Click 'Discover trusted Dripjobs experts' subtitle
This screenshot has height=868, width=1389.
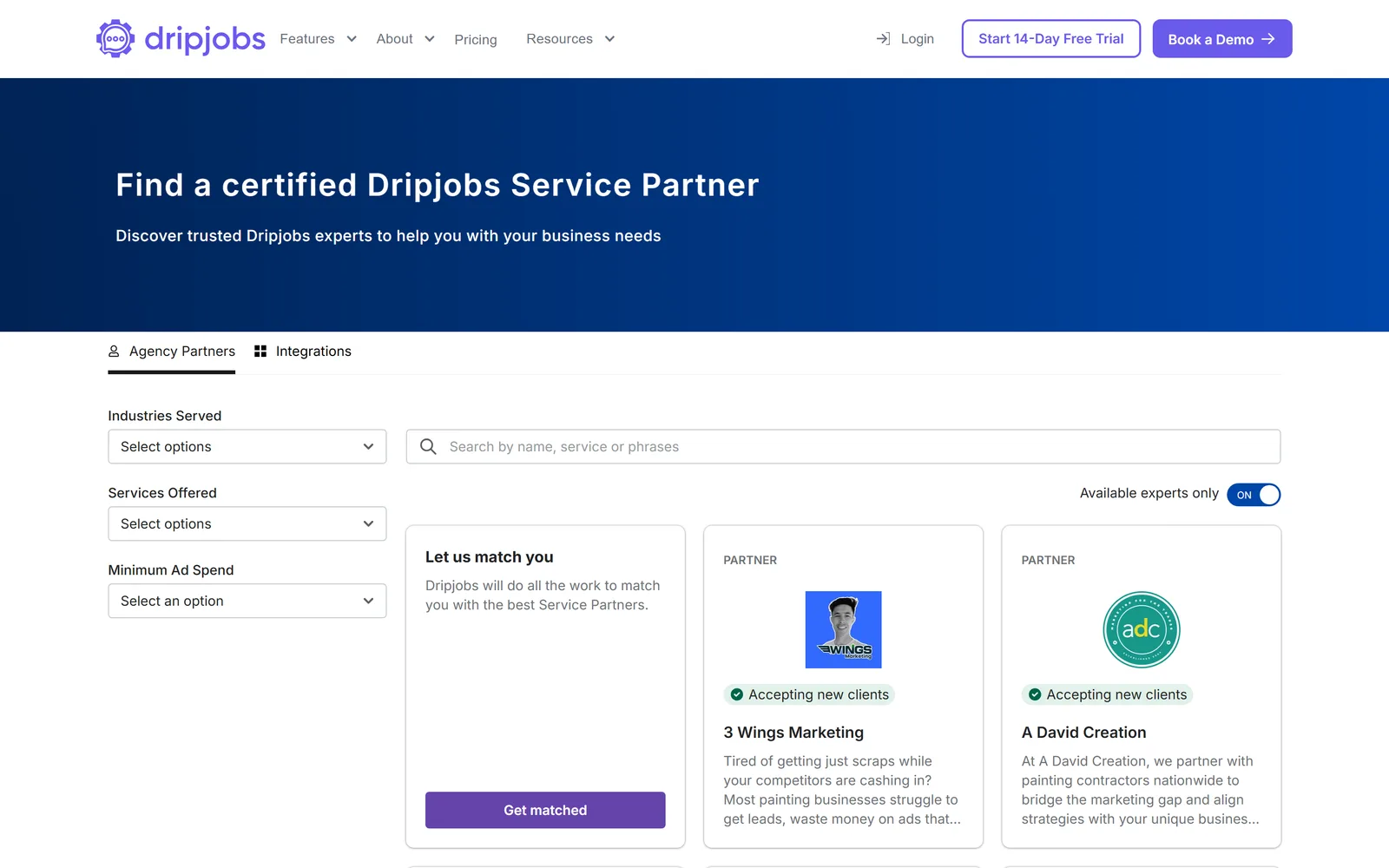(x=388, y=236)
